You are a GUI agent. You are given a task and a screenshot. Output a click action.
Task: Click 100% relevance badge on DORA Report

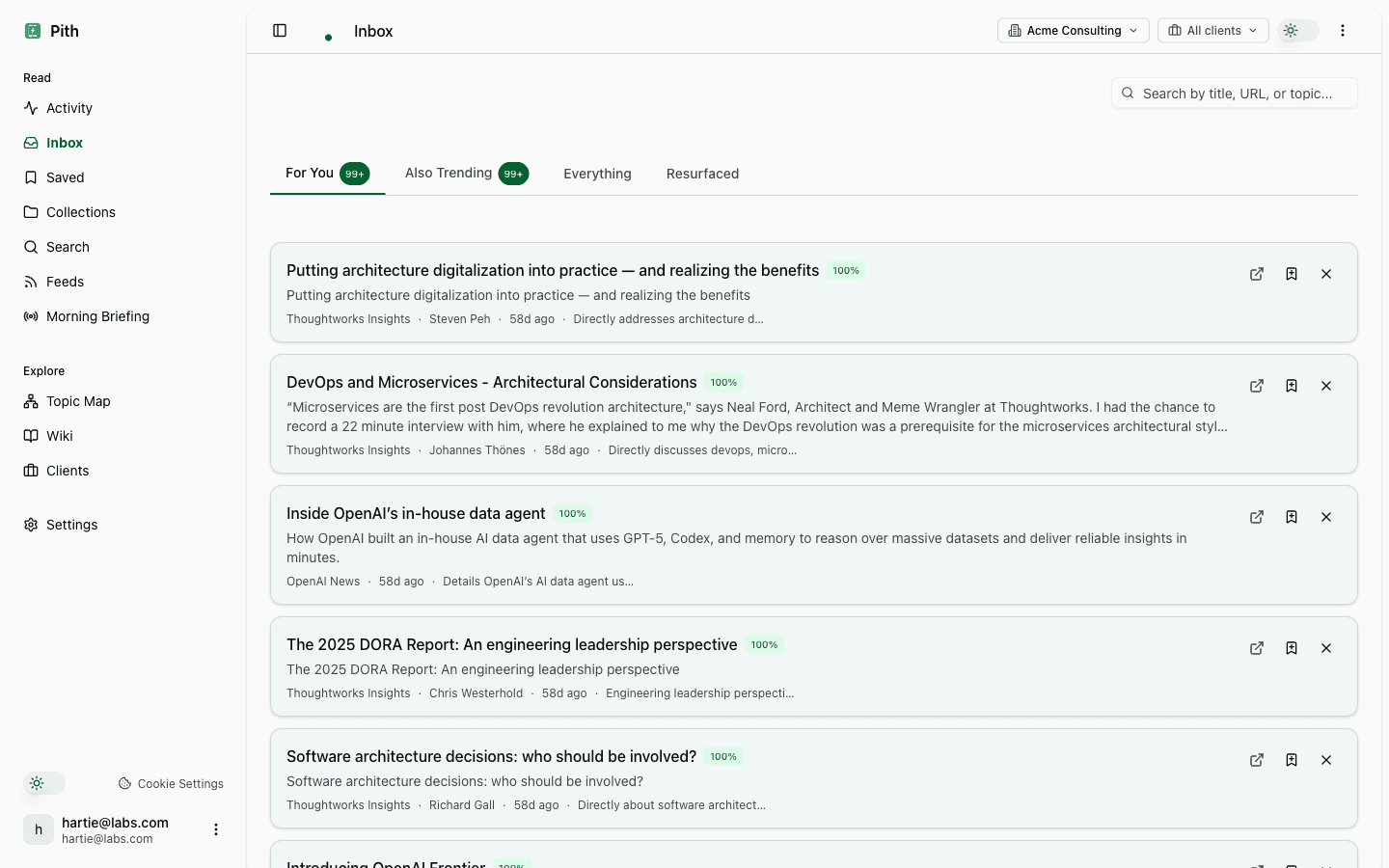(x=764, y=645)
